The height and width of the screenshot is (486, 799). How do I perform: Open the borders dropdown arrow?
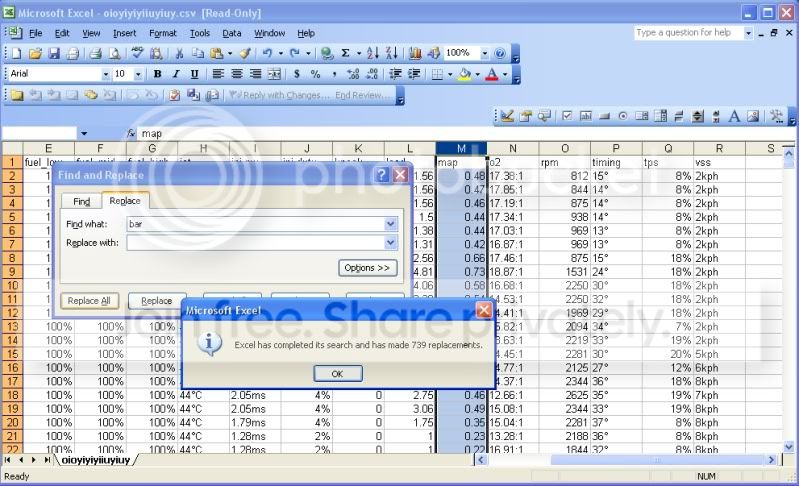click(450, 74)
